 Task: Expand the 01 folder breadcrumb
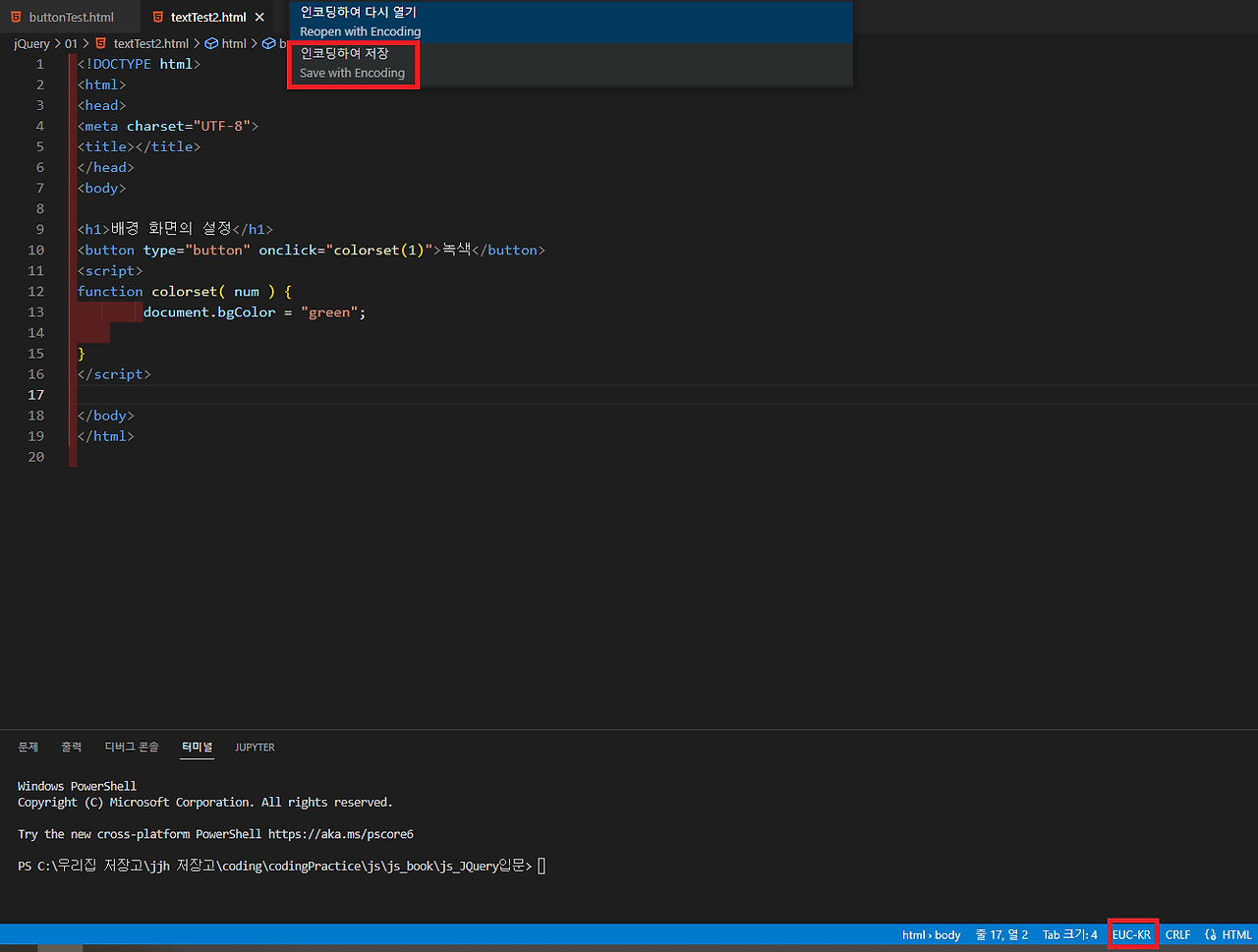(x=70, y=43)
